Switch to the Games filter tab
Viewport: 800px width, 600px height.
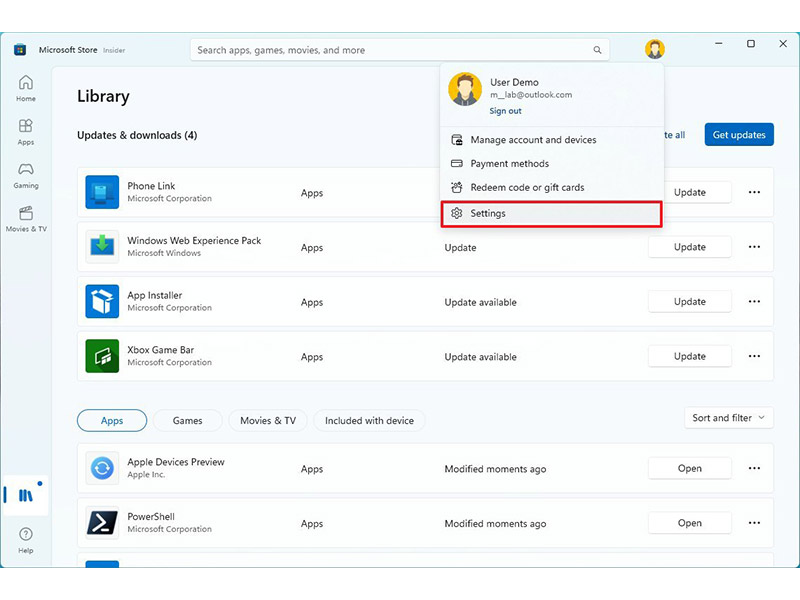tap(187, 421)
